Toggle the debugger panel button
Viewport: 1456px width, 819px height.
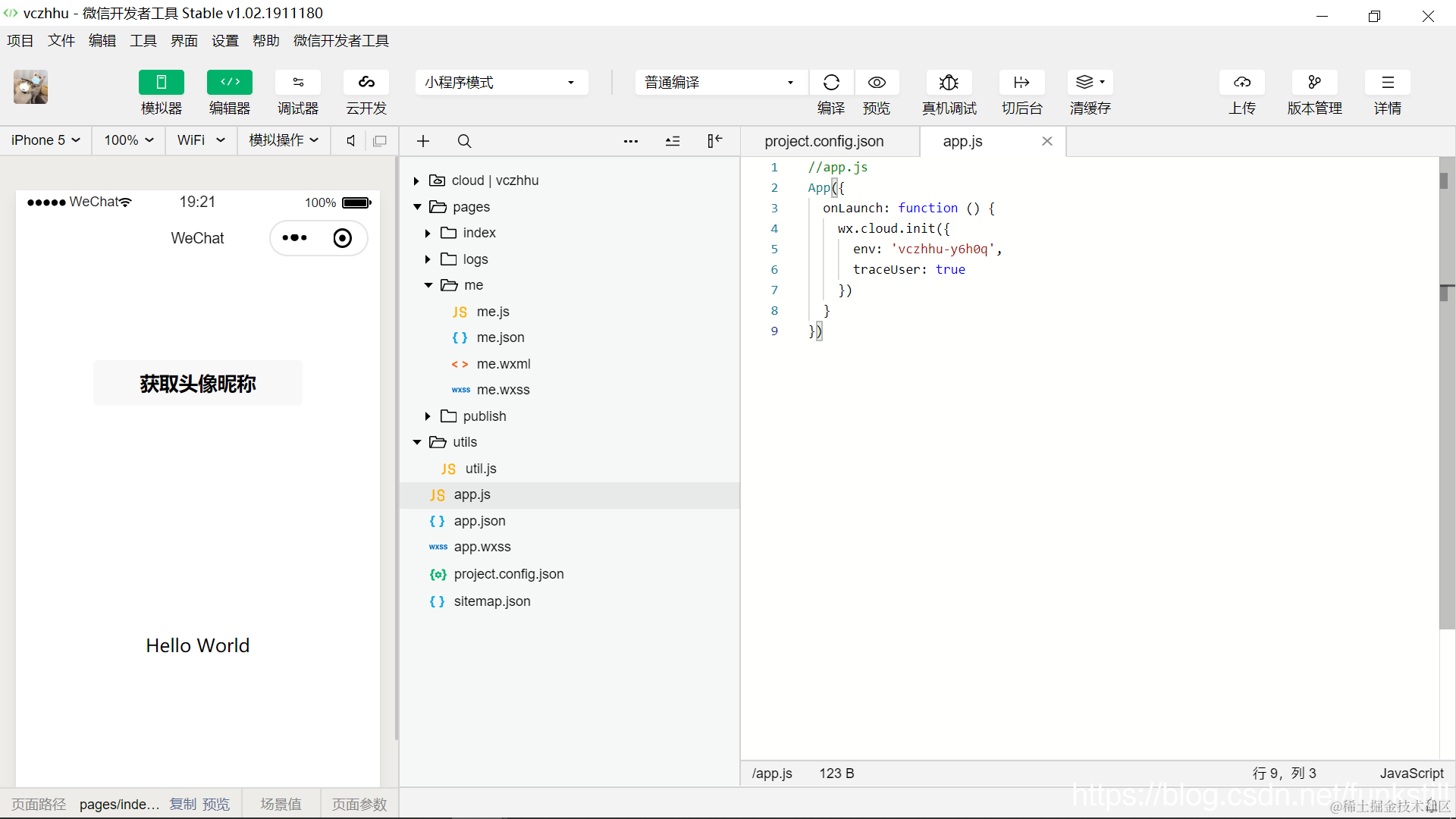pyautogui.click(x=298, y=83)
